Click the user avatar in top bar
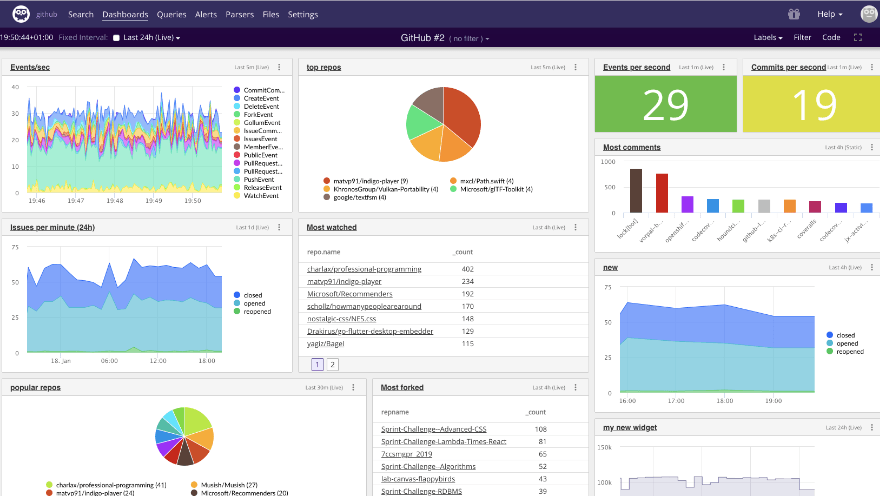 (868, 14)
